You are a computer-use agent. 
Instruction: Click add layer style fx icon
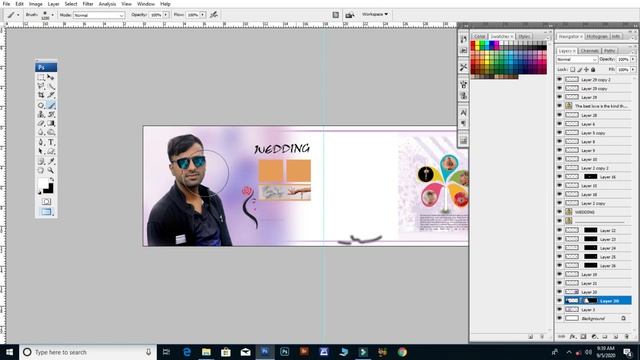coord(572,337)
